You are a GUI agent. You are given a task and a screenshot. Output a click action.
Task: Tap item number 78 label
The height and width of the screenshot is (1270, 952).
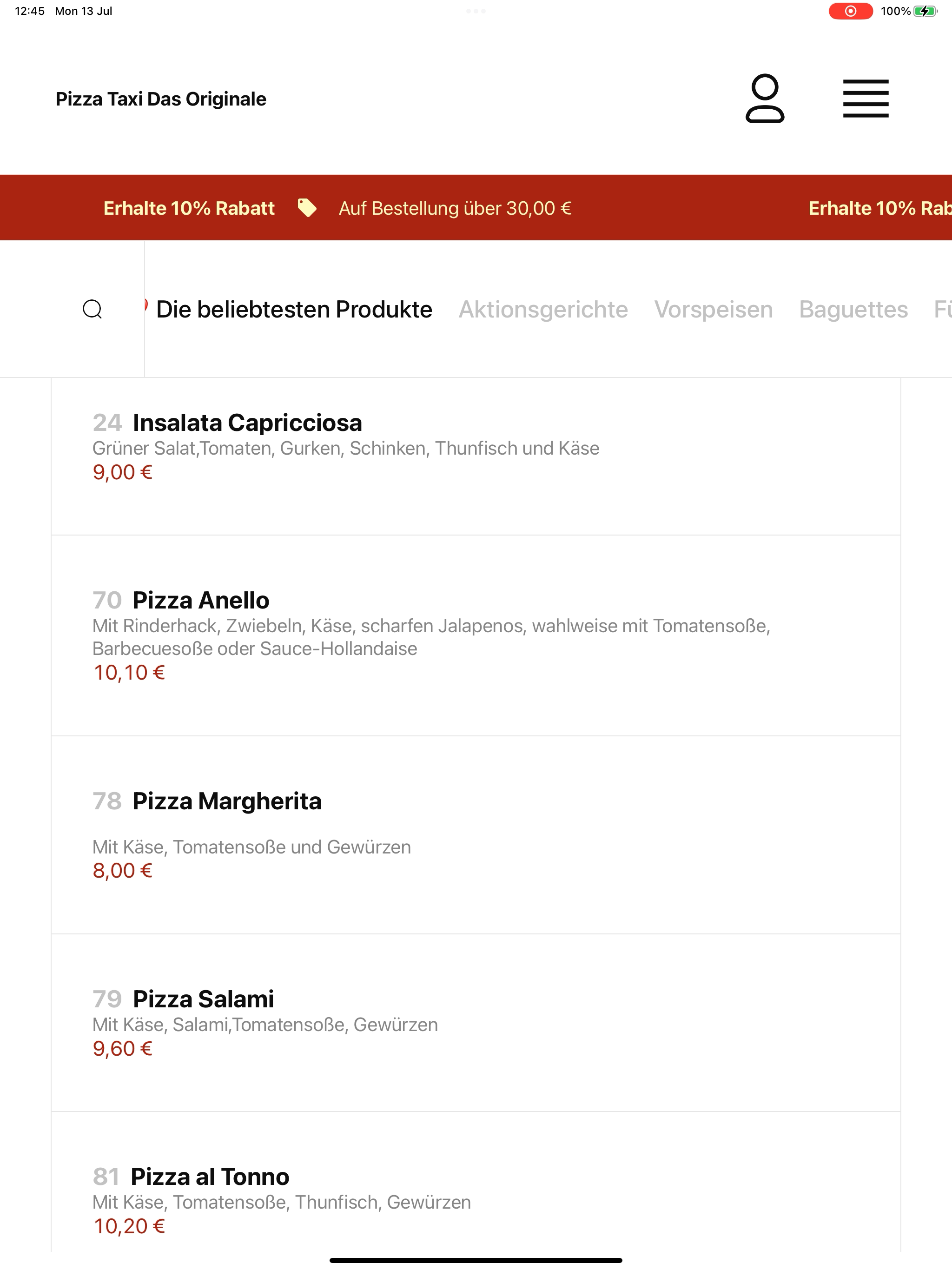tap(107, 801)
